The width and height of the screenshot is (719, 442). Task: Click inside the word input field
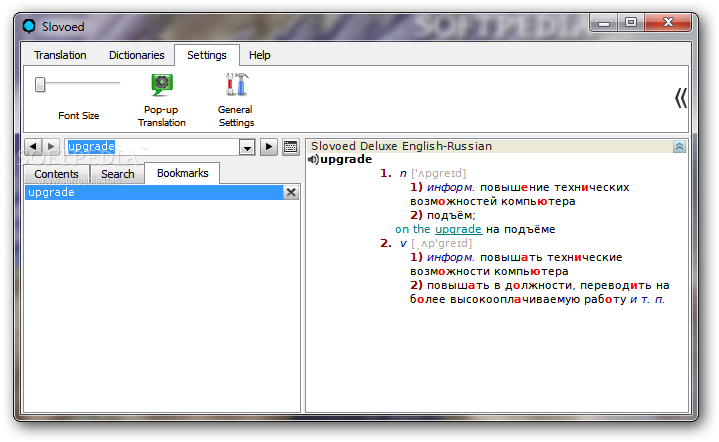152,147
